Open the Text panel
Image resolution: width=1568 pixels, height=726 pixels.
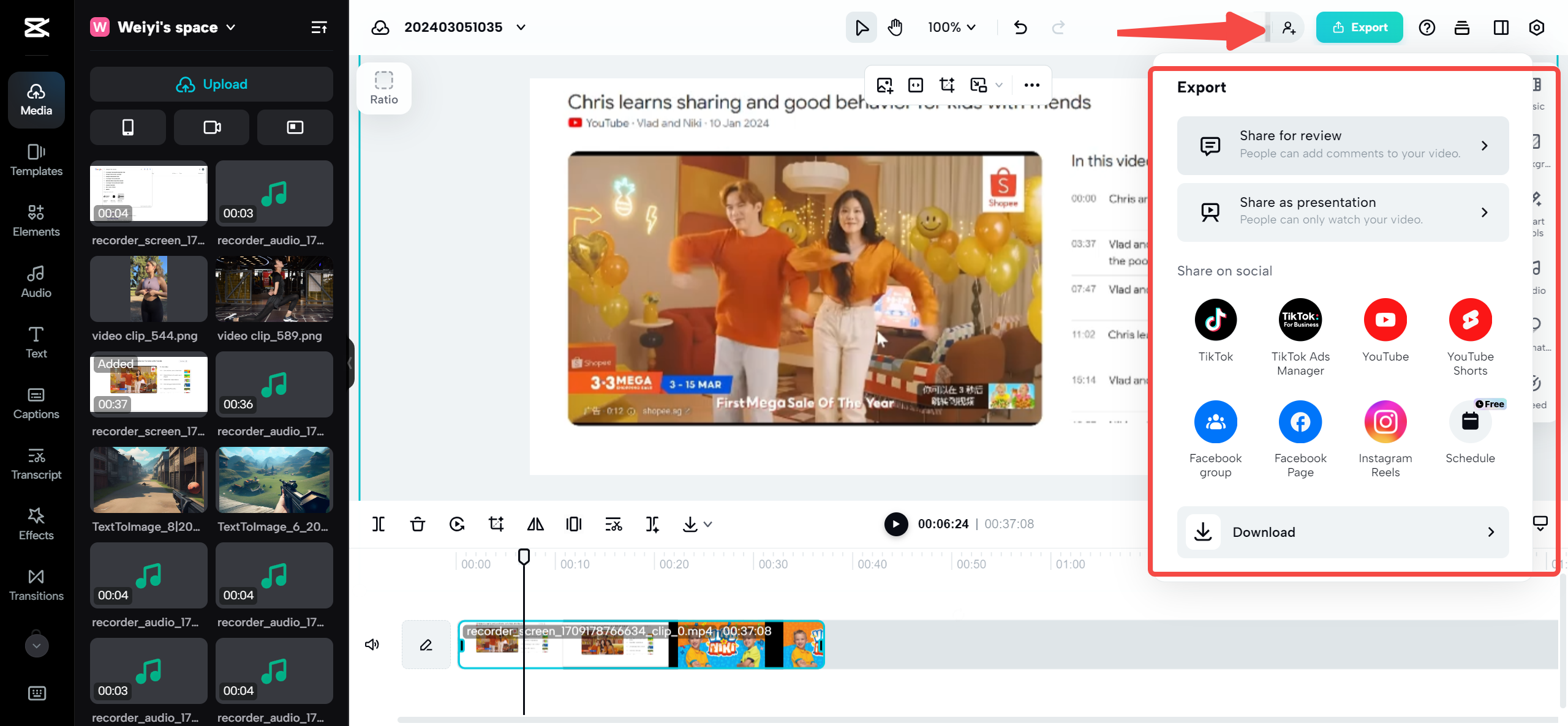[x=36, y=342]
